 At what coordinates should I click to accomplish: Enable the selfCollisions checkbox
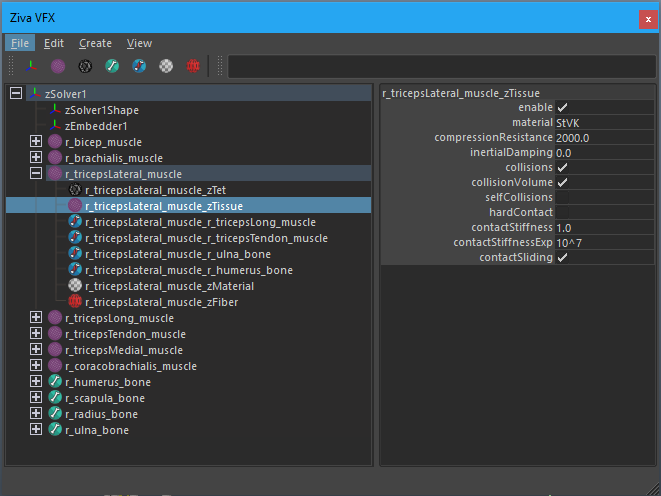tap(562, 197)
